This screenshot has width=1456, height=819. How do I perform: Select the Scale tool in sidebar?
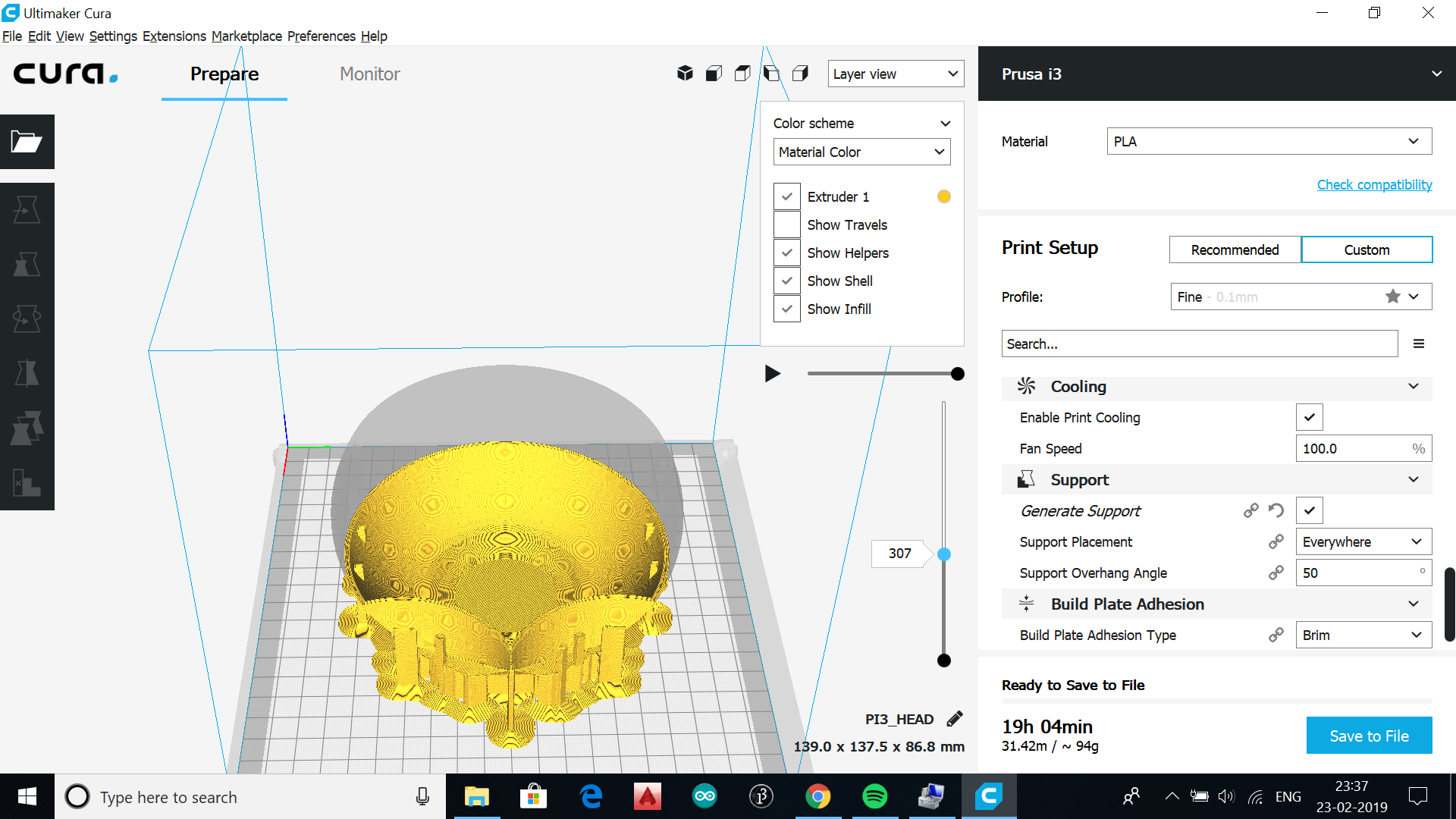click(27, 265)
